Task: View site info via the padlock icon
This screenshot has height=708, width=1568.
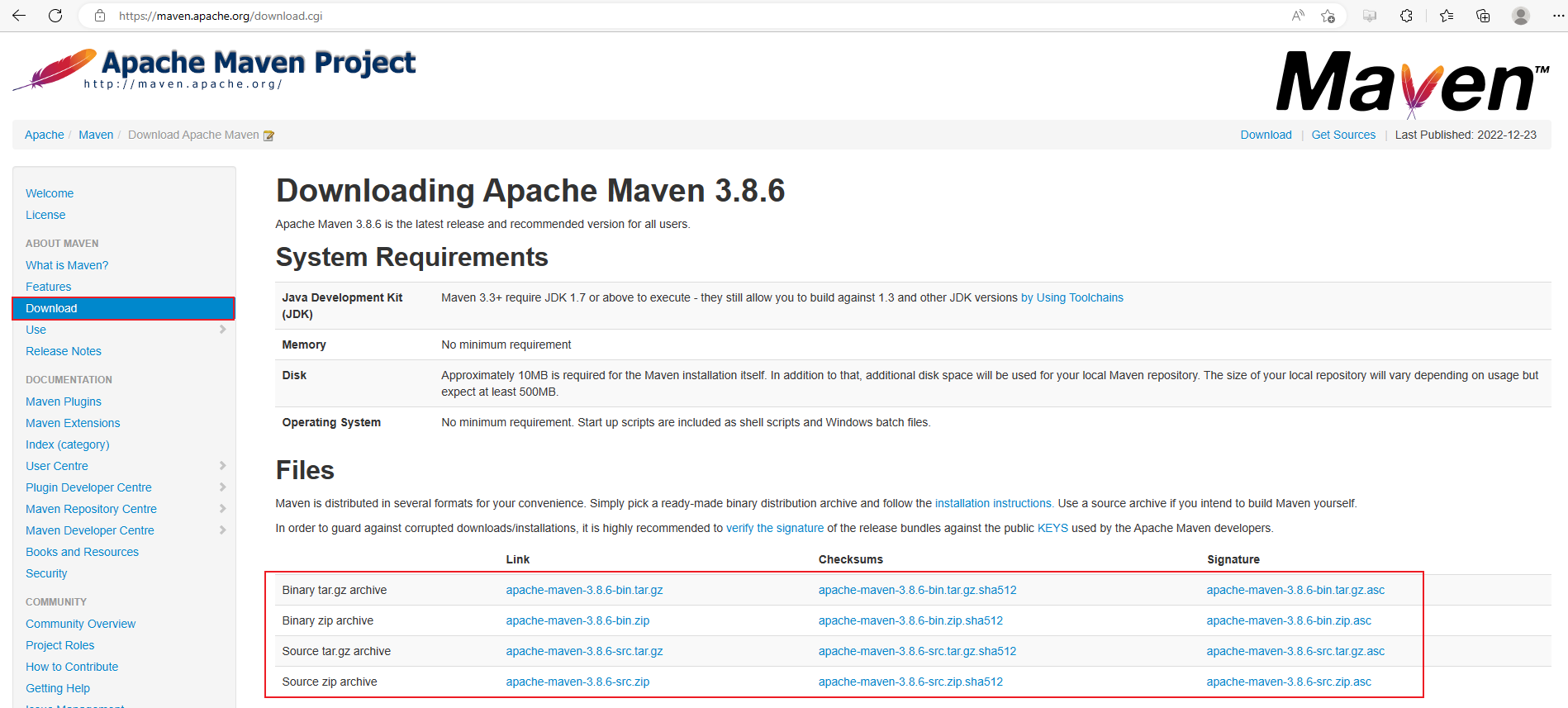Action: [x=100, y=16]
